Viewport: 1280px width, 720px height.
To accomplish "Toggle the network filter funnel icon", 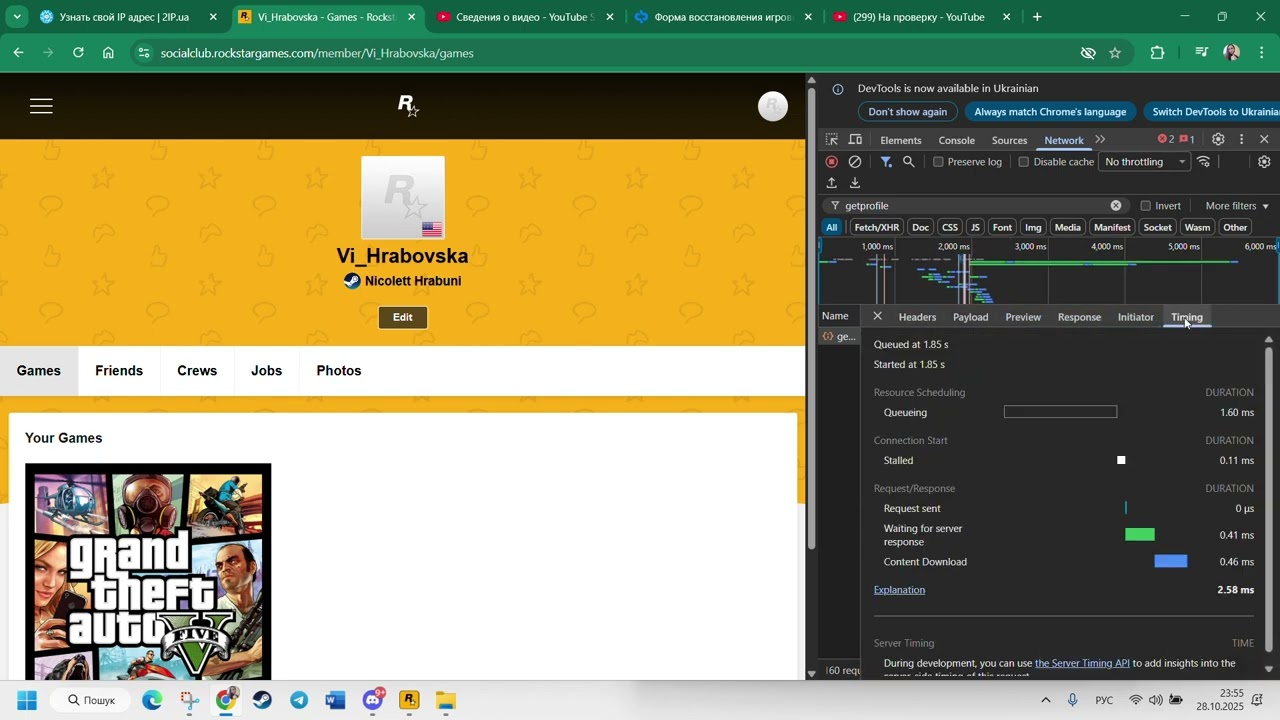I will tap(886, 162).
